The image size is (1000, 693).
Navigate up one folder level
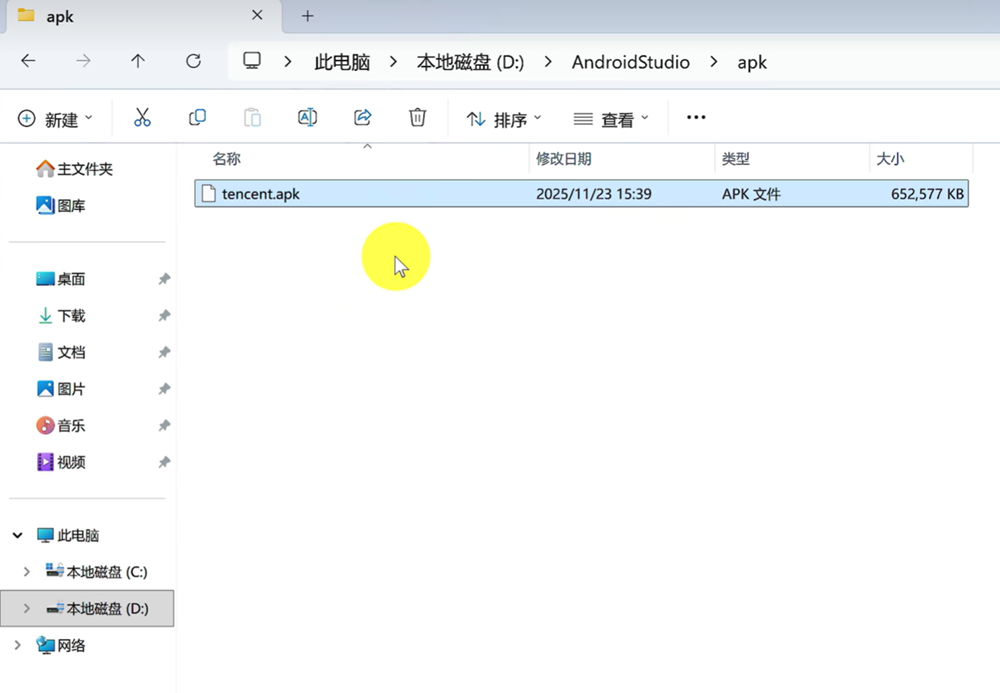138,61
